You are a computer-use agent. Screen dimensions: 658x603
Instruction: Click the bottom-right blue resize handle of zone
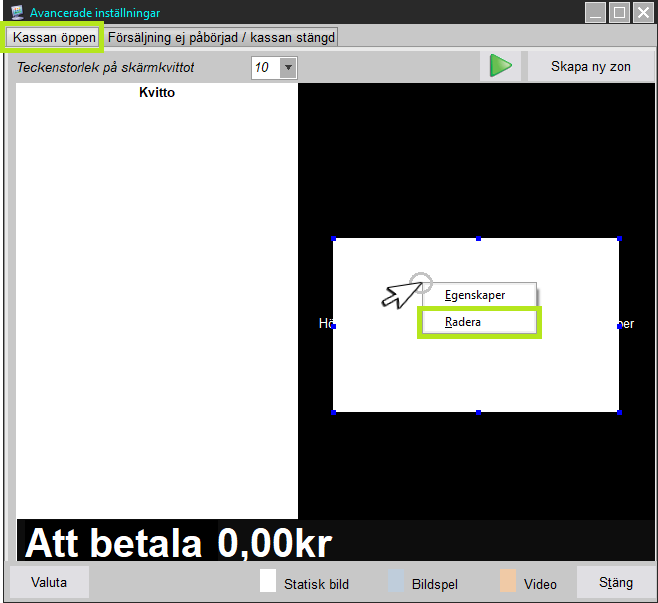tap(619, 412)
